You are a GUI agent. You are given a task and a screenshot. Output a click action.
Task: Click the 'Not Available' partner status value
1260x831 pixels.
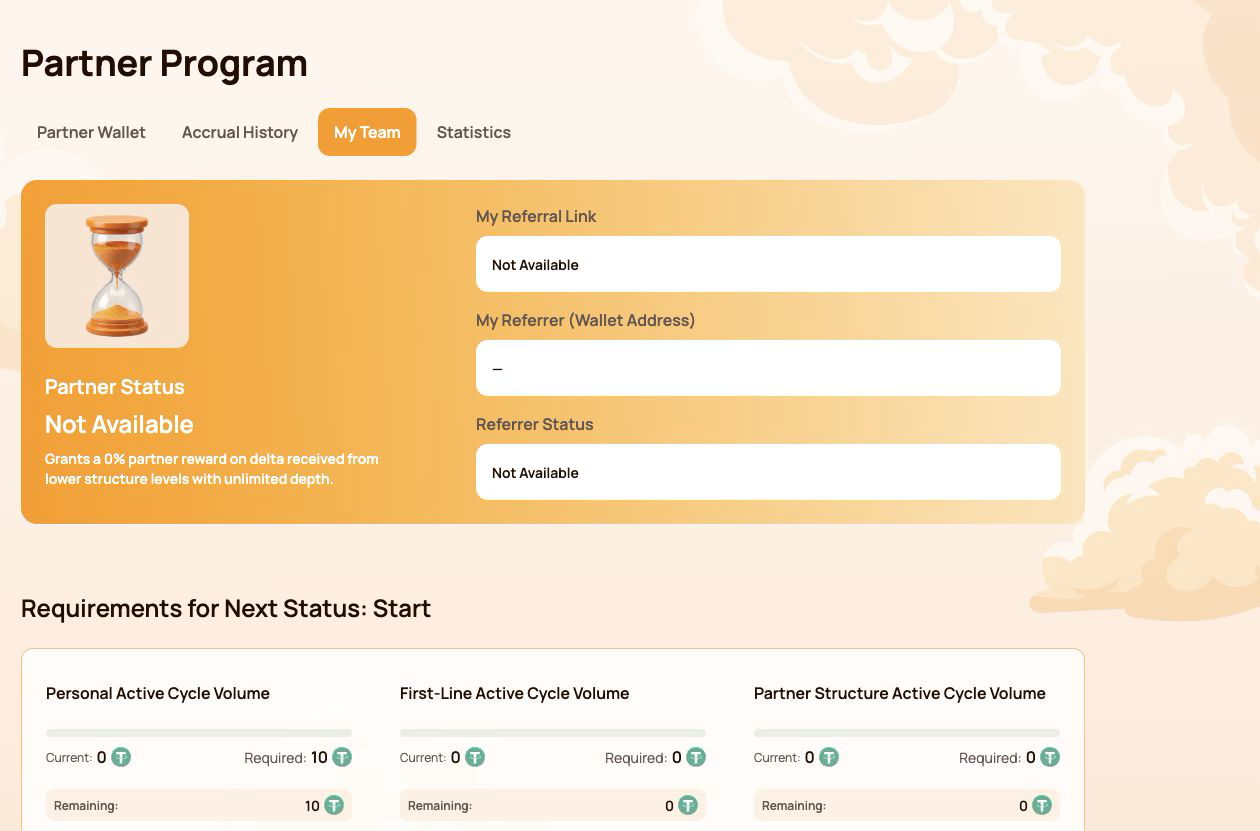point(119,424)
